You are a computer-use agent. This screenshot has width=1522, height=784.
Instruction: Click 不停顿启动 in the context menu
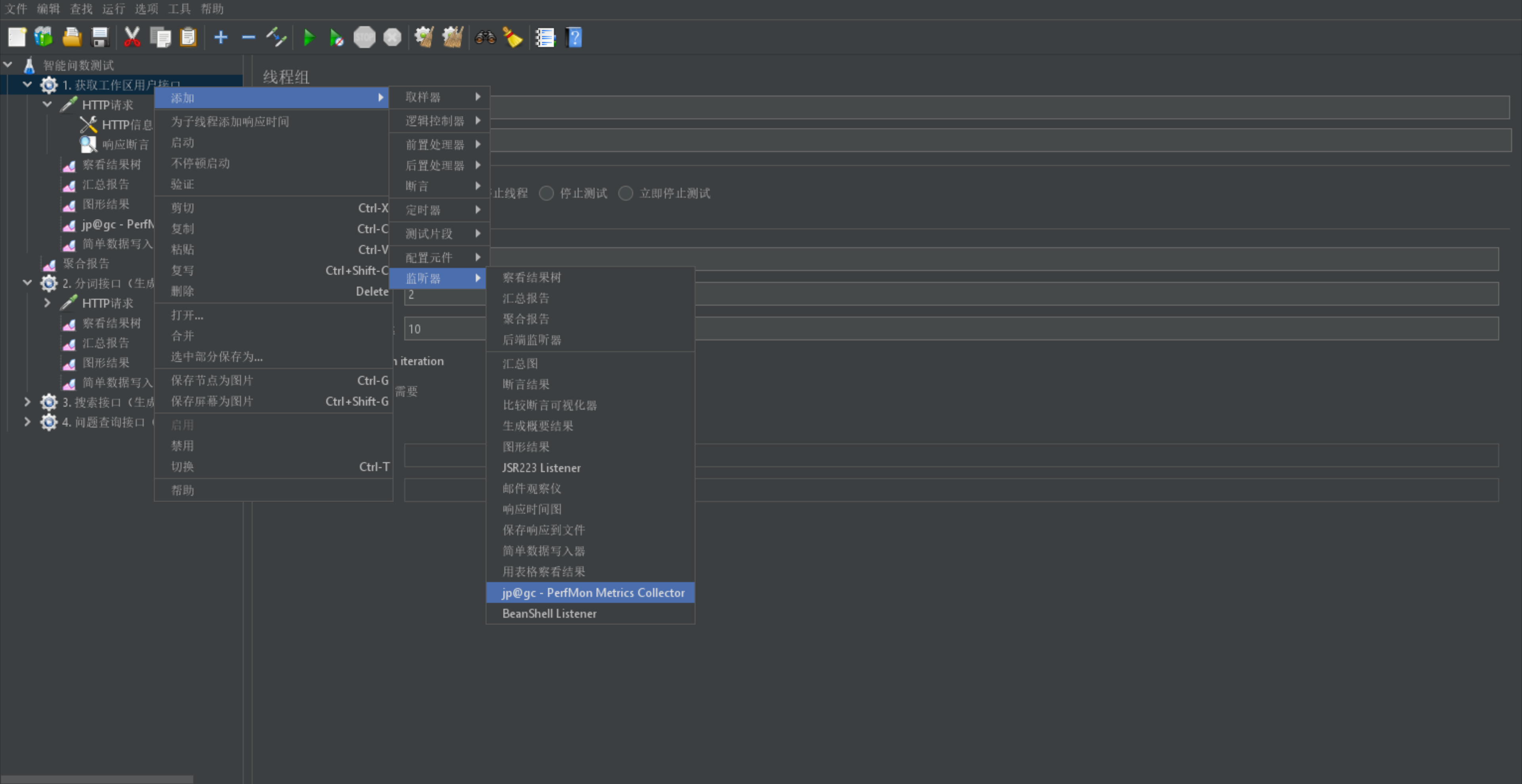[273, 163]
